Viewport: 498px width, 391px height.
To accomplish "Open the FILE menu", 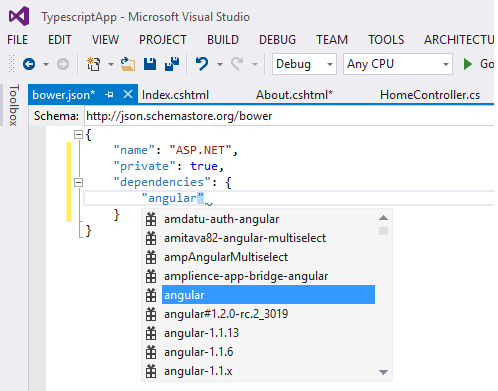I will pyautogui.click(x=18, y=40).
